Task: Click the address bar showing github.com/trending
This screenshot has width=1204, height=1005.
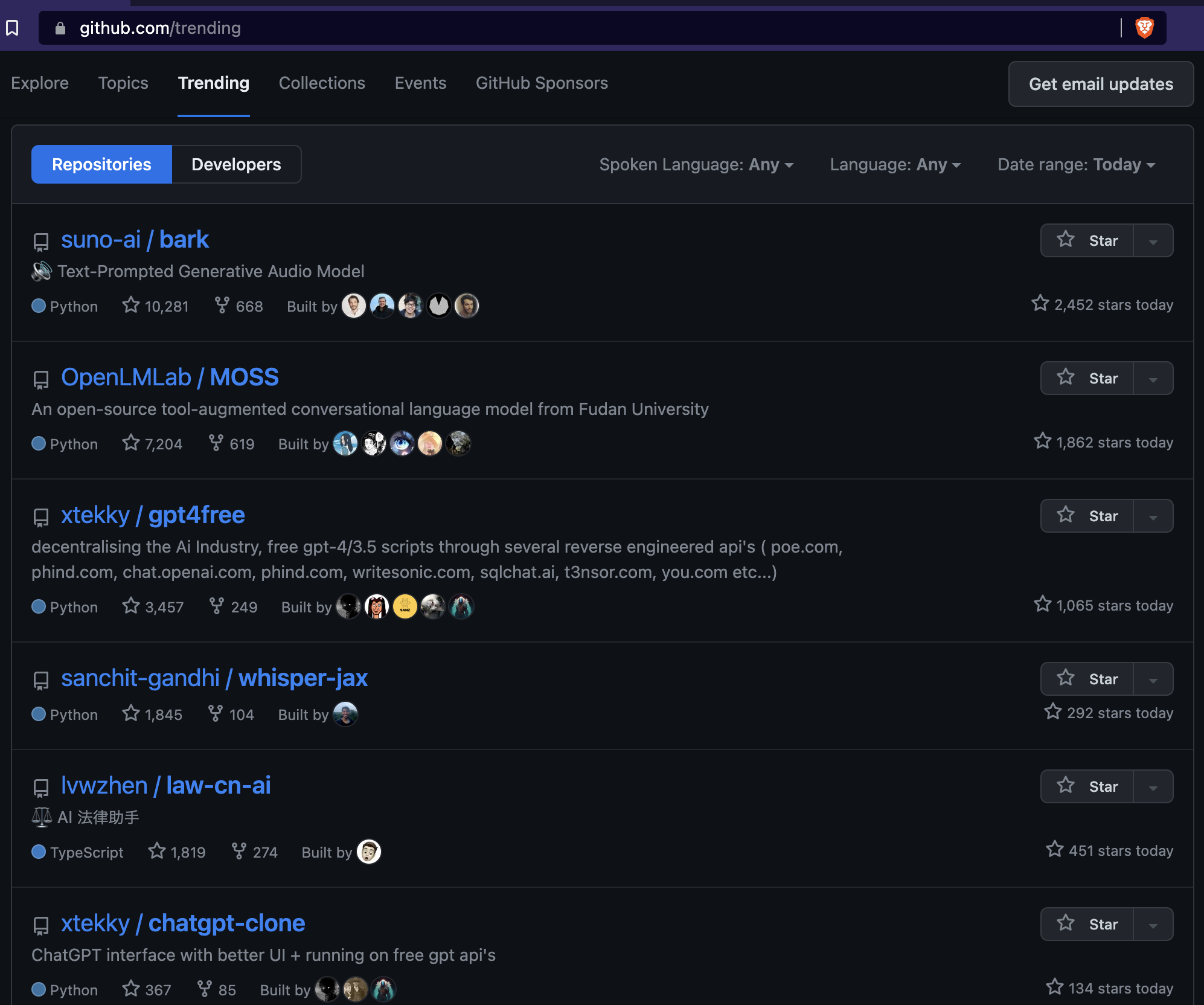Action: tap(602, 28)
